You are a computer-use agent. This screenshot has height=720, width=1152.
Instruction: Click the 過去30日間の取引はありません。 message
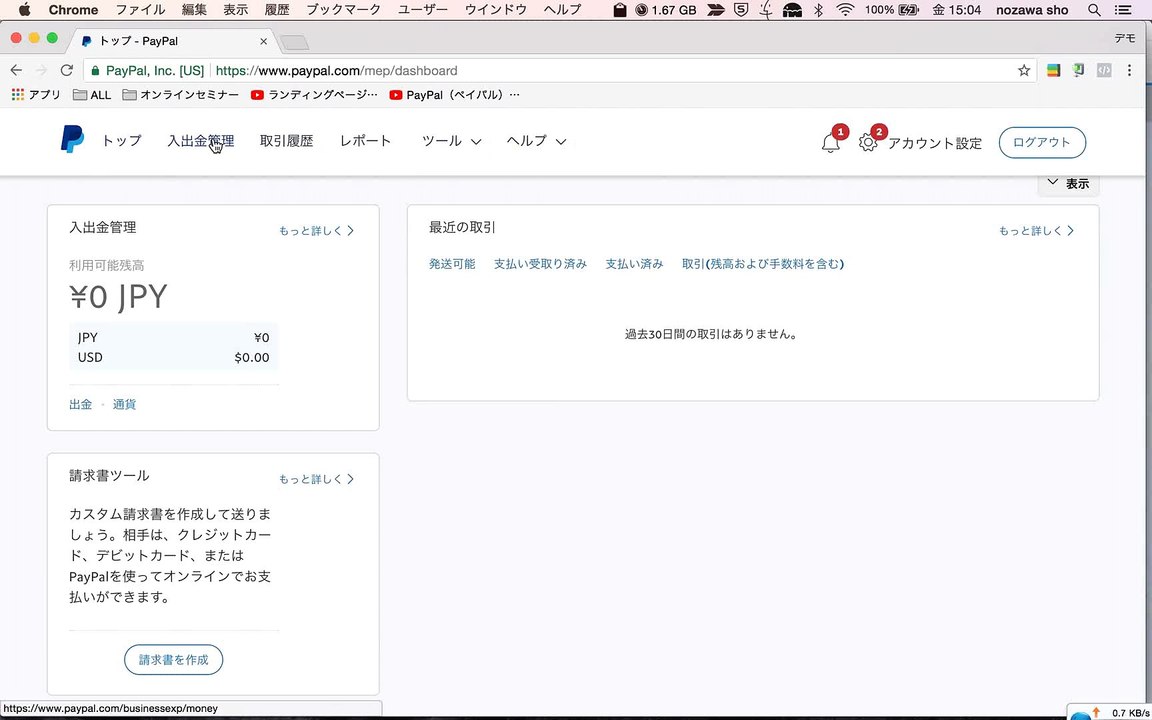(x=711, y=334)
